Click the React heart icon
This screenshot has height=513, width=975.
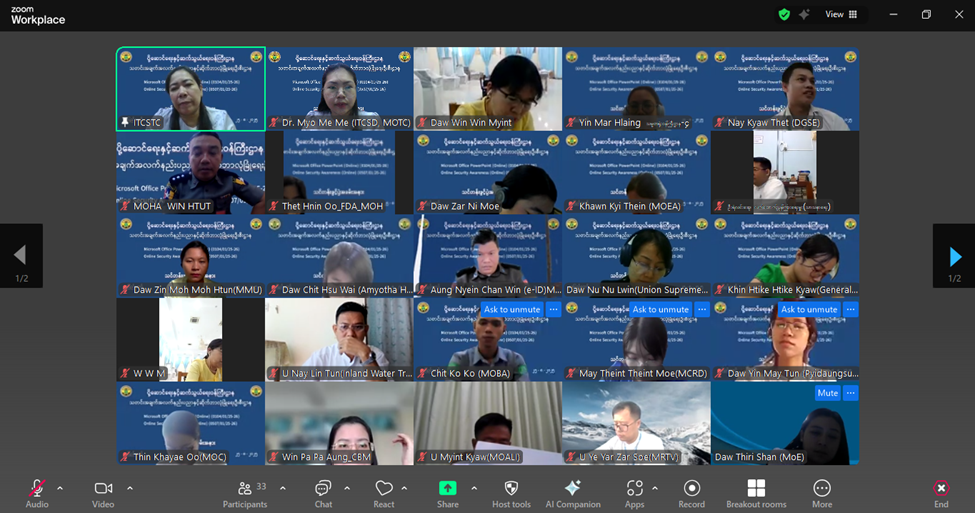(384, 489)
